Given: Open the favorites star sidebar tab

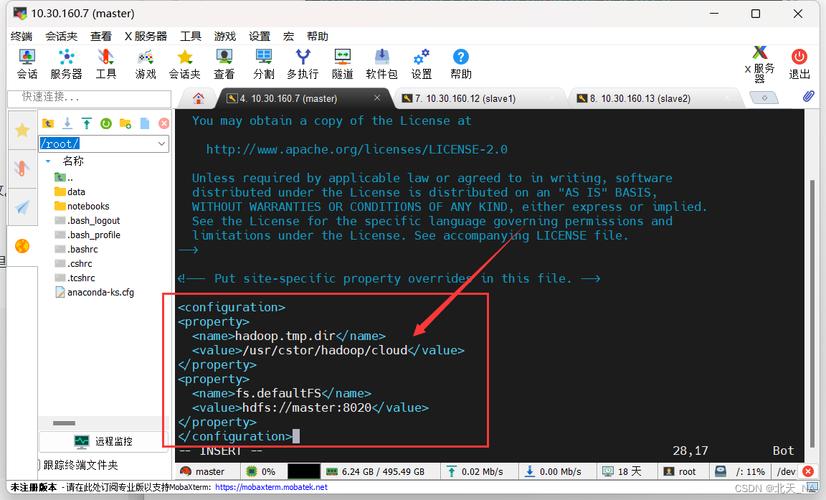Looking at the screenshot, I should (x=22, y=130).
